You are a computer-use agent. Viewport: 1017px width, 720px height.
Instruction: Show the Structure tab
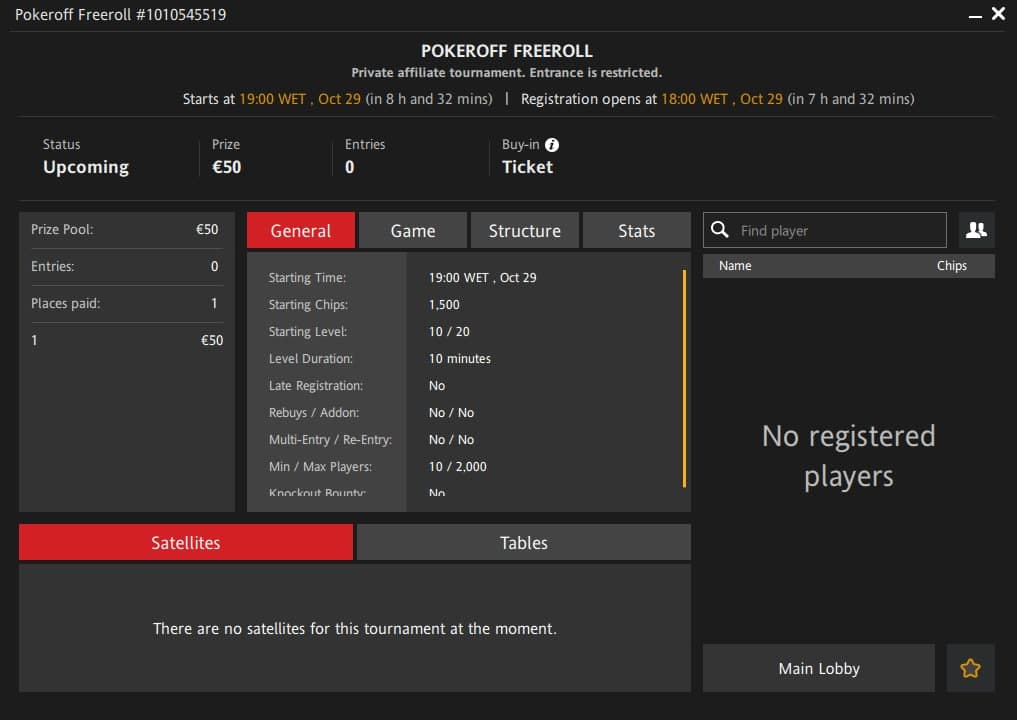click(524, 230)
